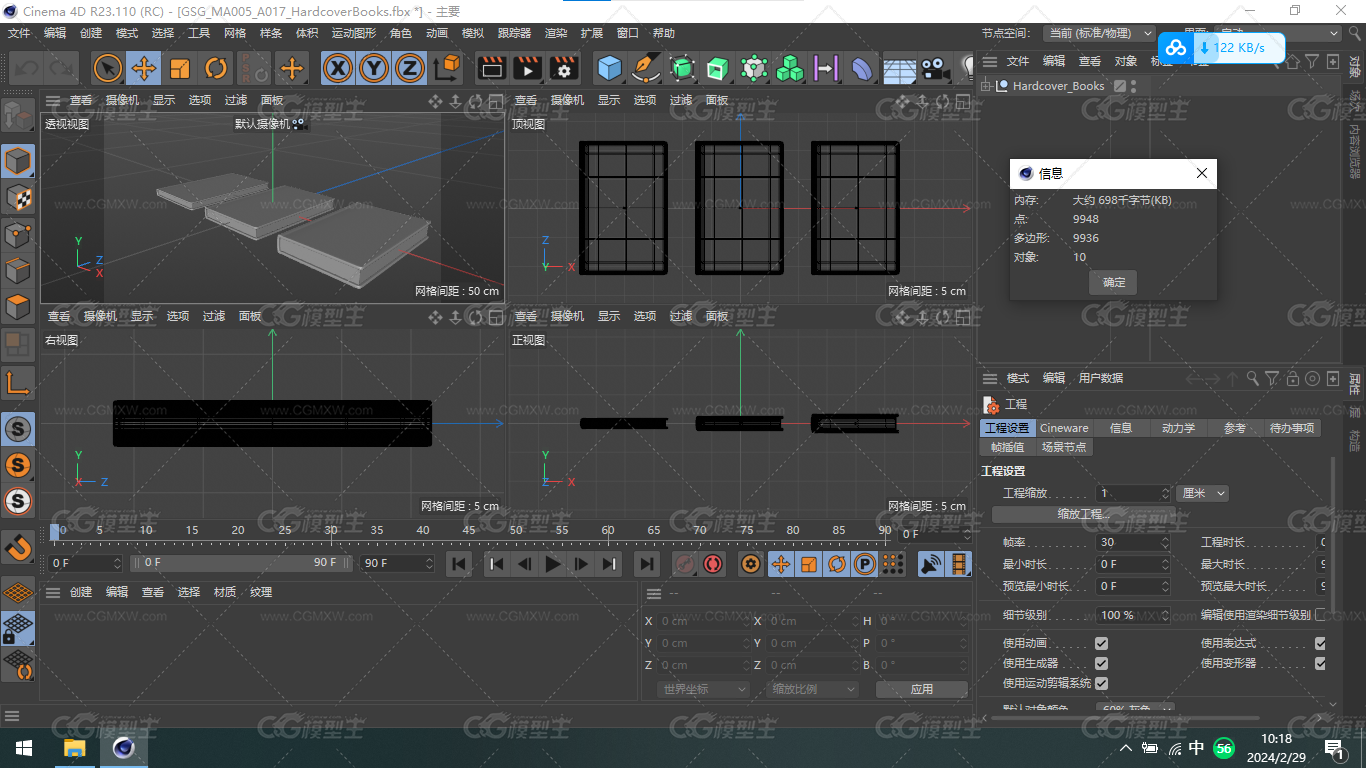Select the Spline Pen tool
The width and height of the screenshot is (1366, 768).
(646, 68)
